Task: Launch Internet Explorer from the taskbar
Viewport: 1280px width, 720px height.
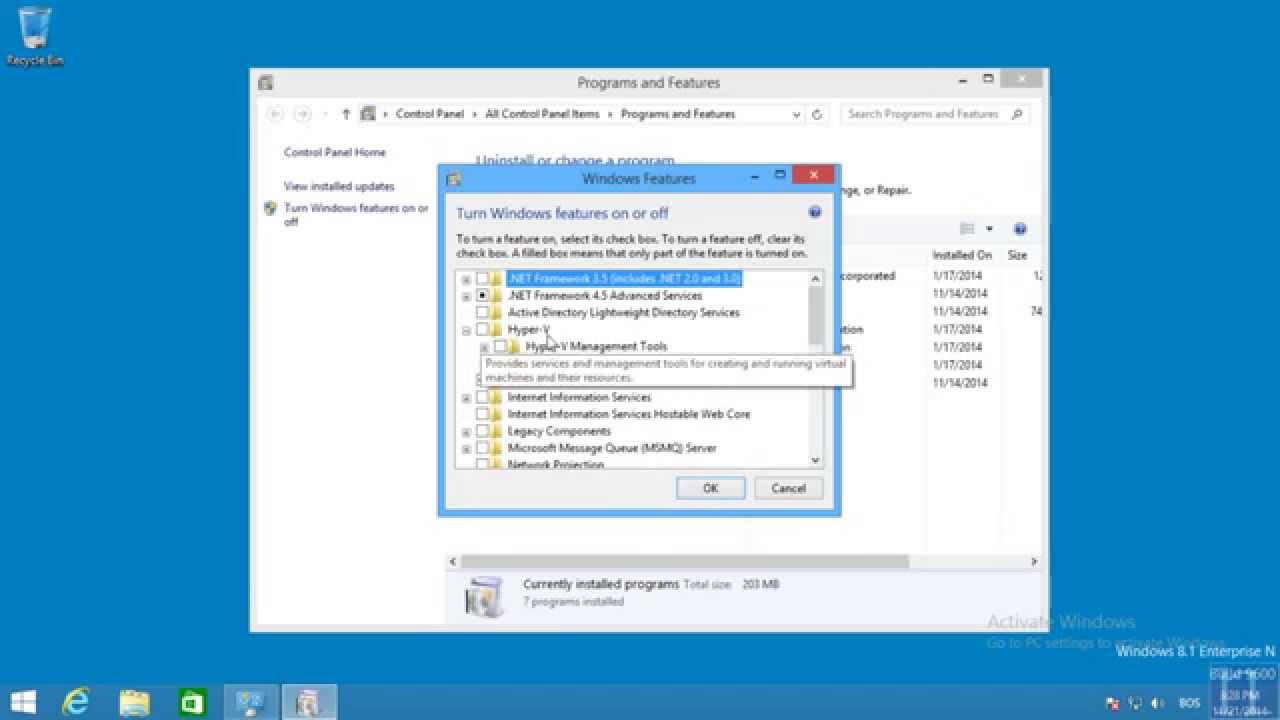Action: 77,702
